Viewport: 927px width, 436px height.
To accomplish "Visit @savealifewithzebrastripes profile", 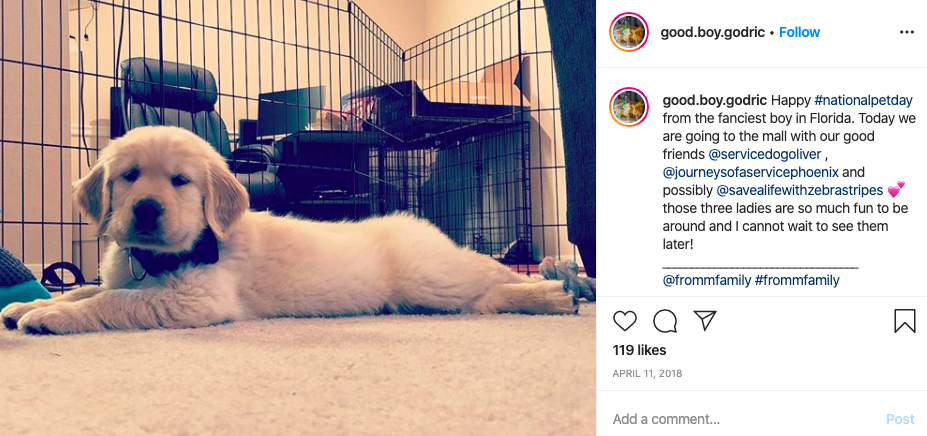I will click(x=799, y=190).
